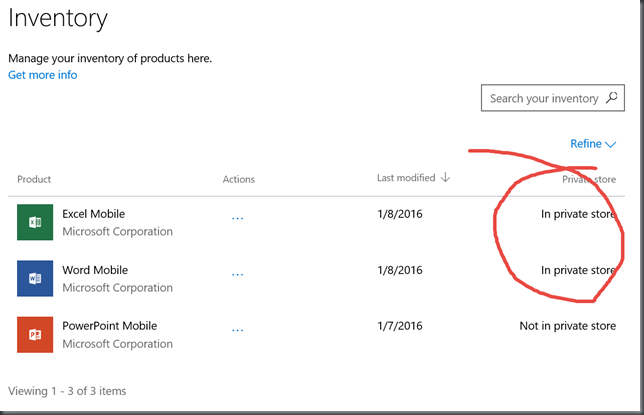Select the Word Mobile product name

point(95,270)
